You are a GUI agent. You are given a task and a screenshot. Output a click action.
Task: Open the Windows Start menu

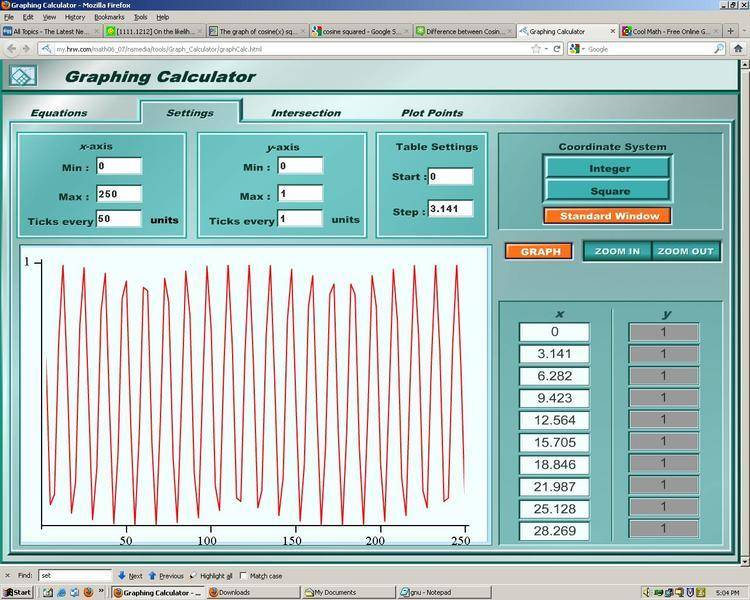tap(17, 592)
